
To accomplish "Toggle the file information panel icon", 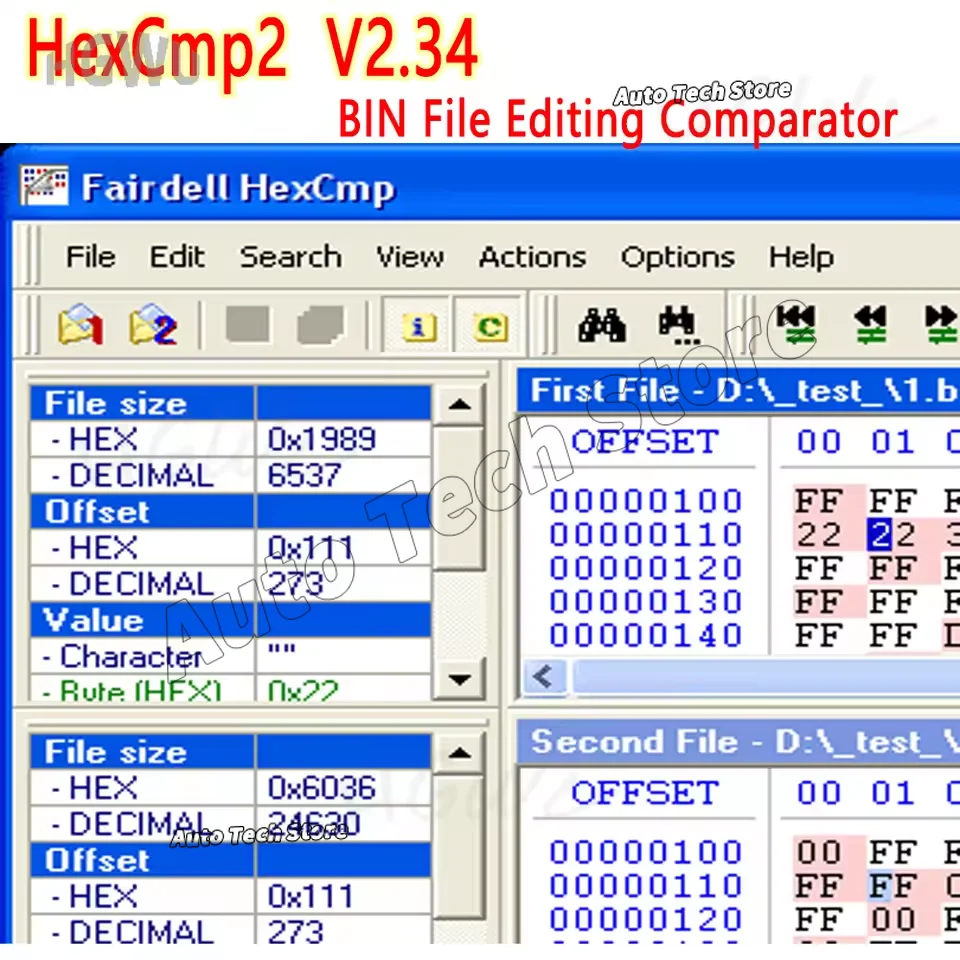I will tap(419, 327).
